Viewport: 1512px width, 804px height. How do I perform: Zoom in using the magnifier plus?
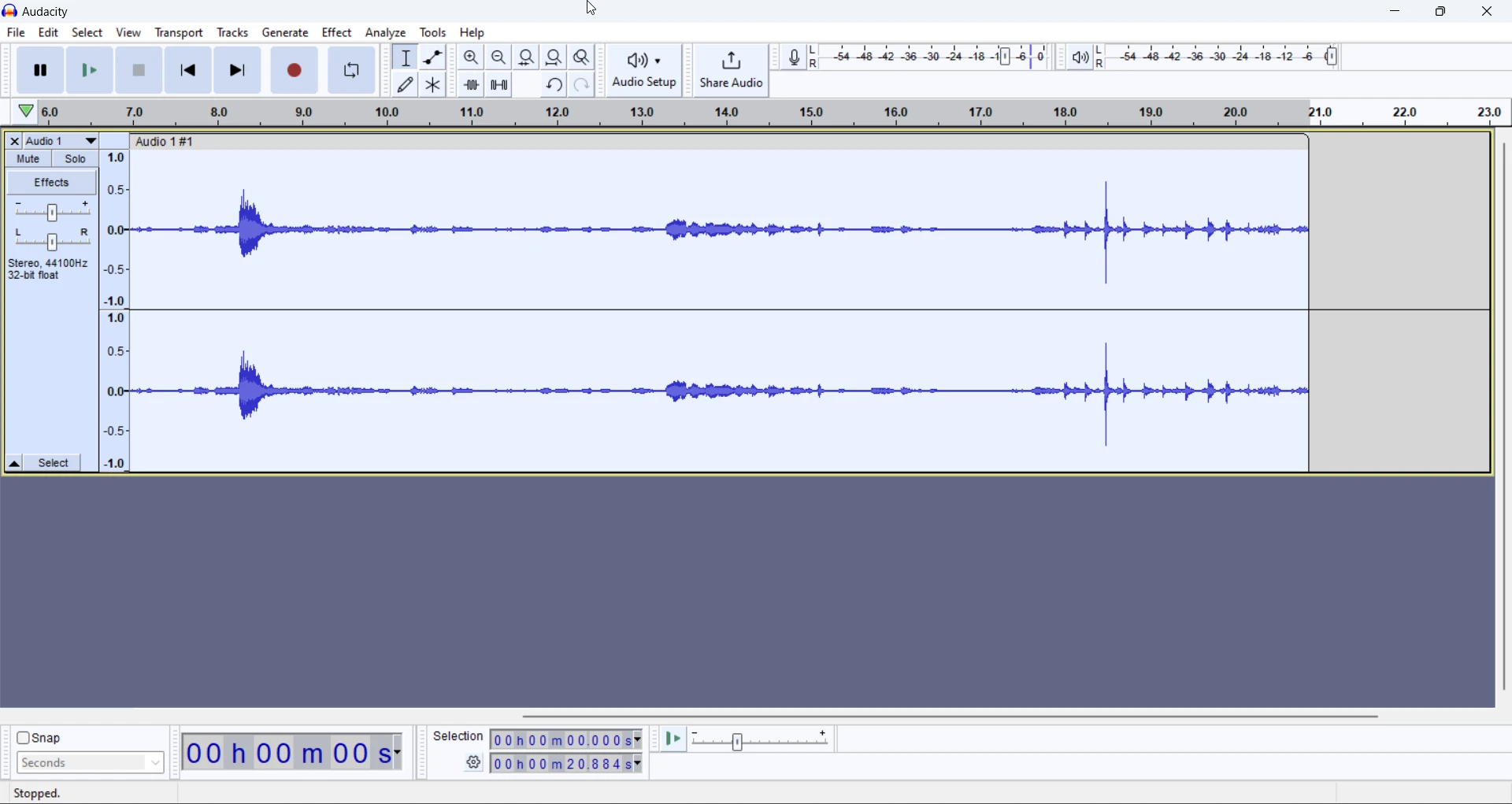(x=472, y=57)
